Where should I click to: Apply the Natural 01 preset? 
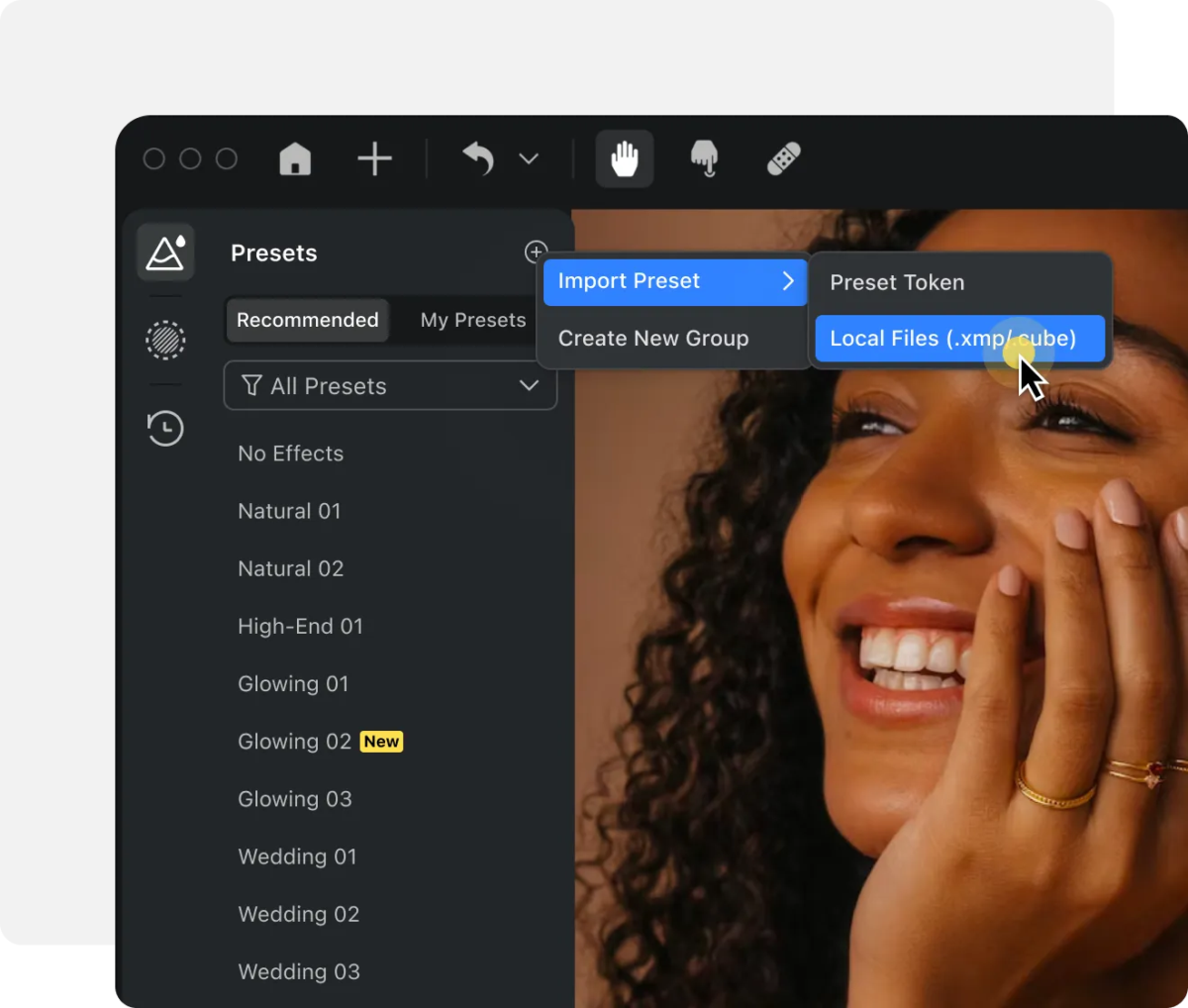[x=289, y=511]
